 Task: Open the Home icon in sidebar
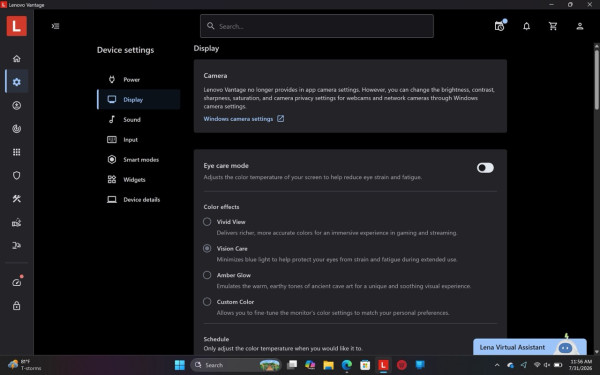tap(16, 59)
